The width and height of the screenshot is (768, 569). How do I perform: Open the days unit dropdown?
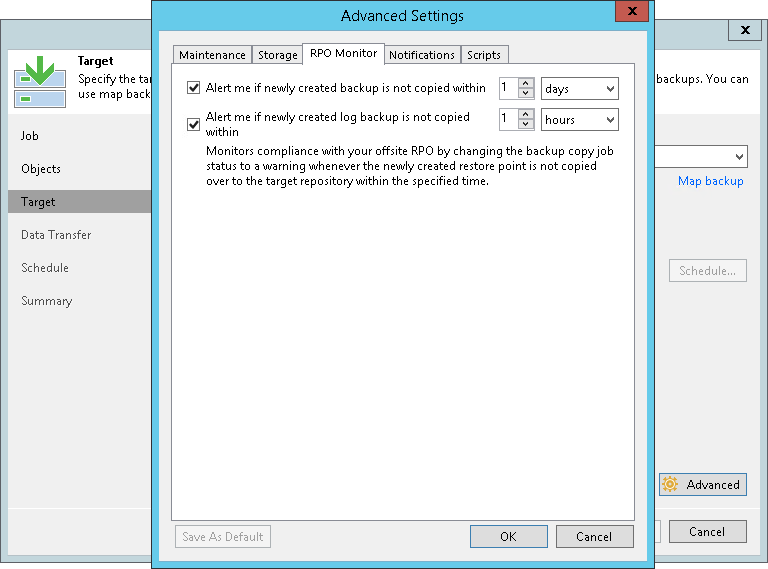coord(579,89)
